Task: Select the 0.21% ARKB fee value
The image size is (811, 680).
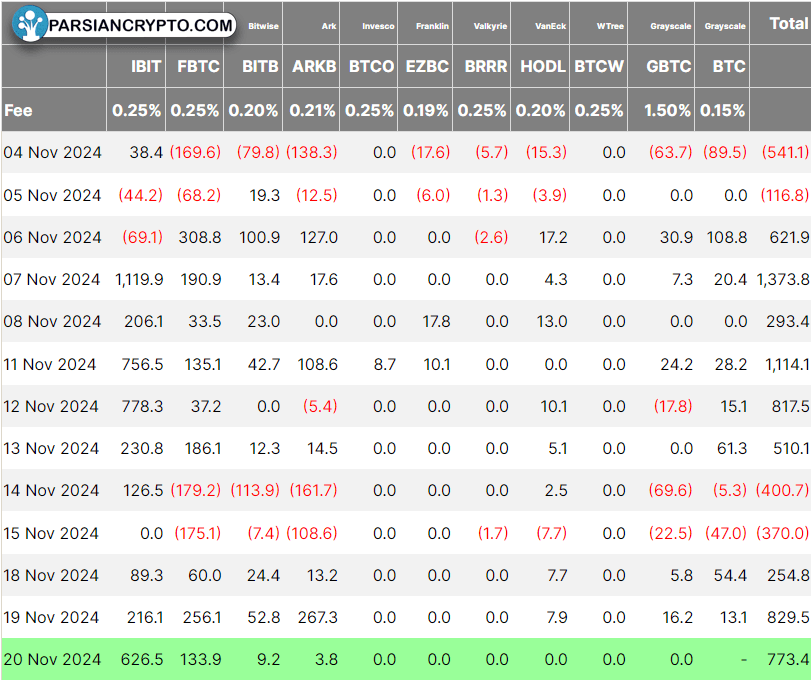Action: coord(312,110)
